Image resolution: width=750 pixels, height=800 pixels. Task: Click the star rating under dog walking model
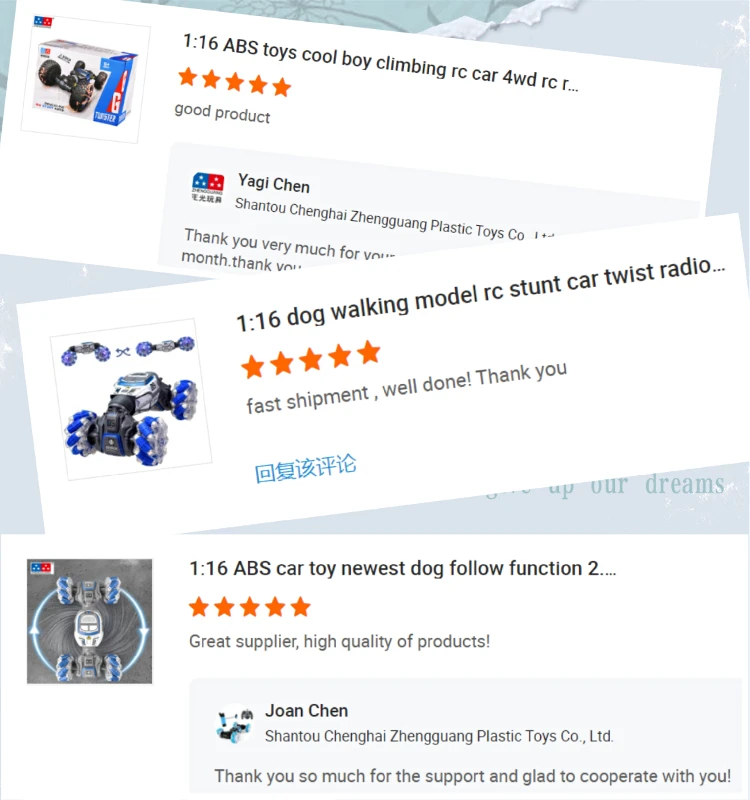pyautogui.click(x=311, y=359)
